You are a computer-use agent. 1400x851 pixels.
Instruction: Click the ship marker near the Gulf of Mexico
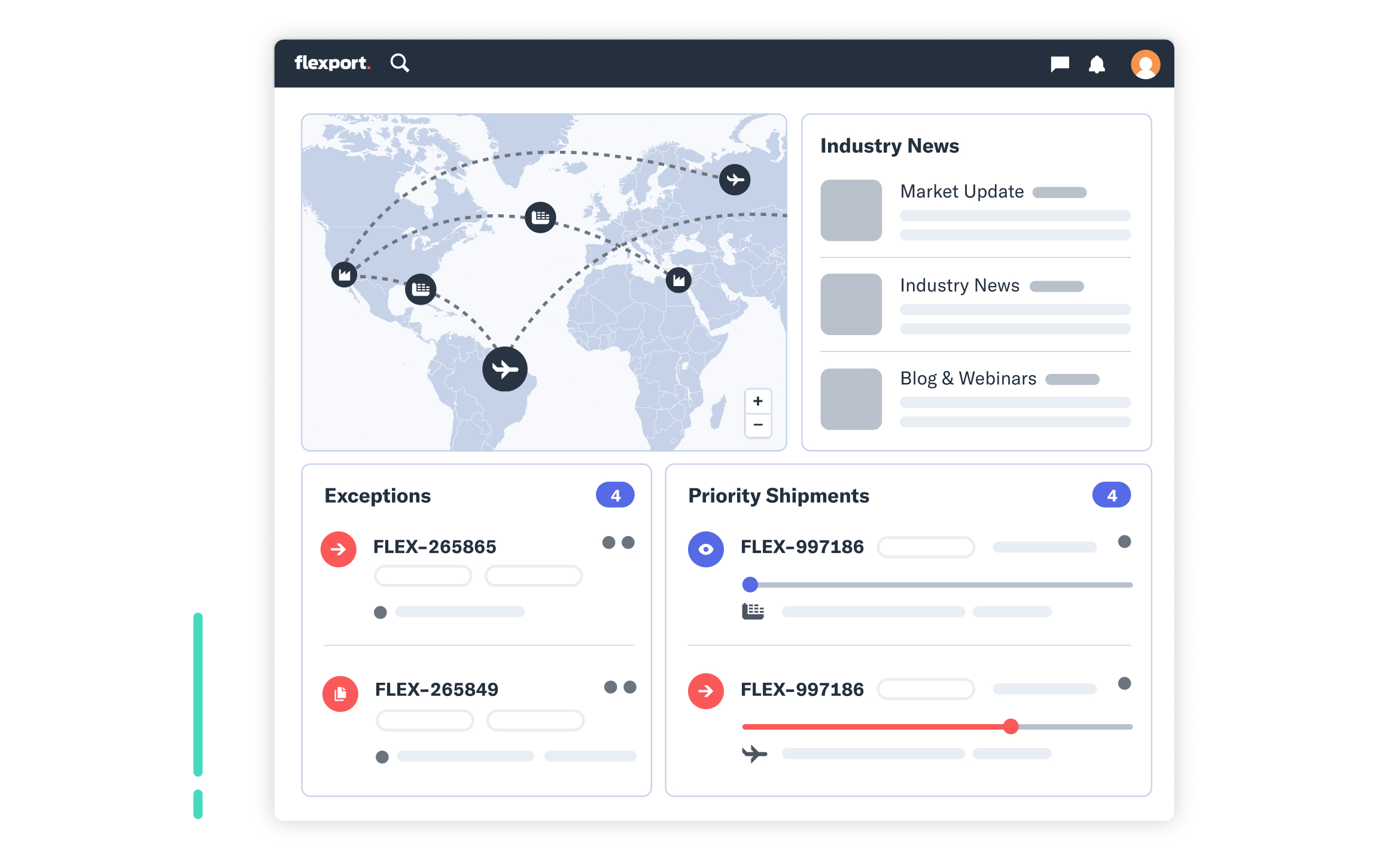coord(421,290)
